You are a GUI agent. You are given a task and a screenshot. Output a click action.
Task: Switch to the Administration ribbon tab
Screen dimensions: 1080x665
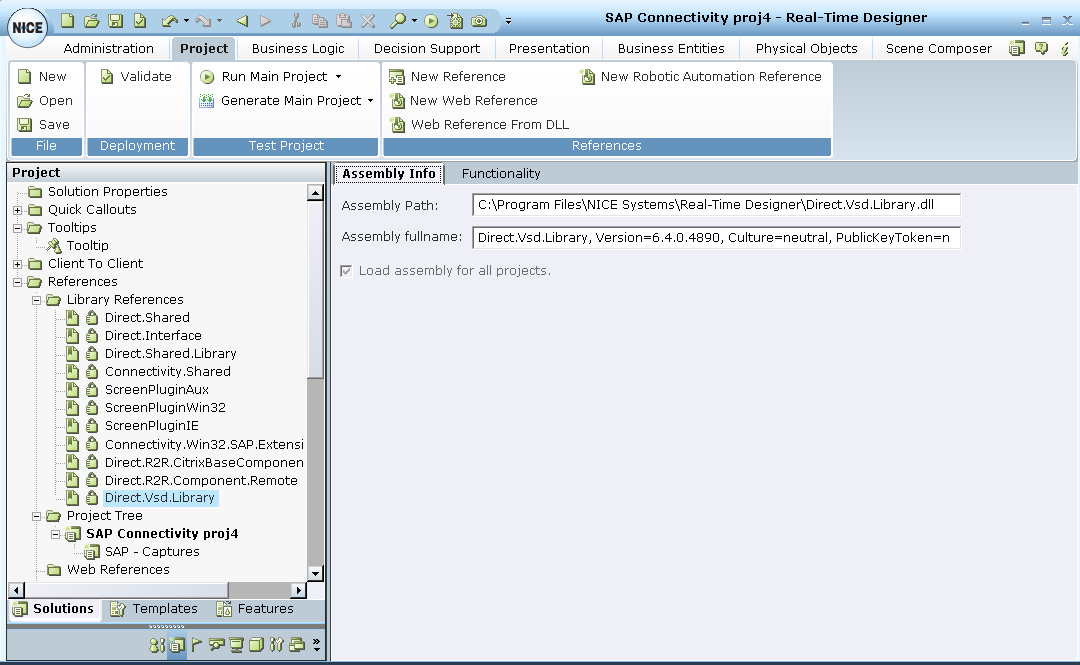[x=108, y=48]
